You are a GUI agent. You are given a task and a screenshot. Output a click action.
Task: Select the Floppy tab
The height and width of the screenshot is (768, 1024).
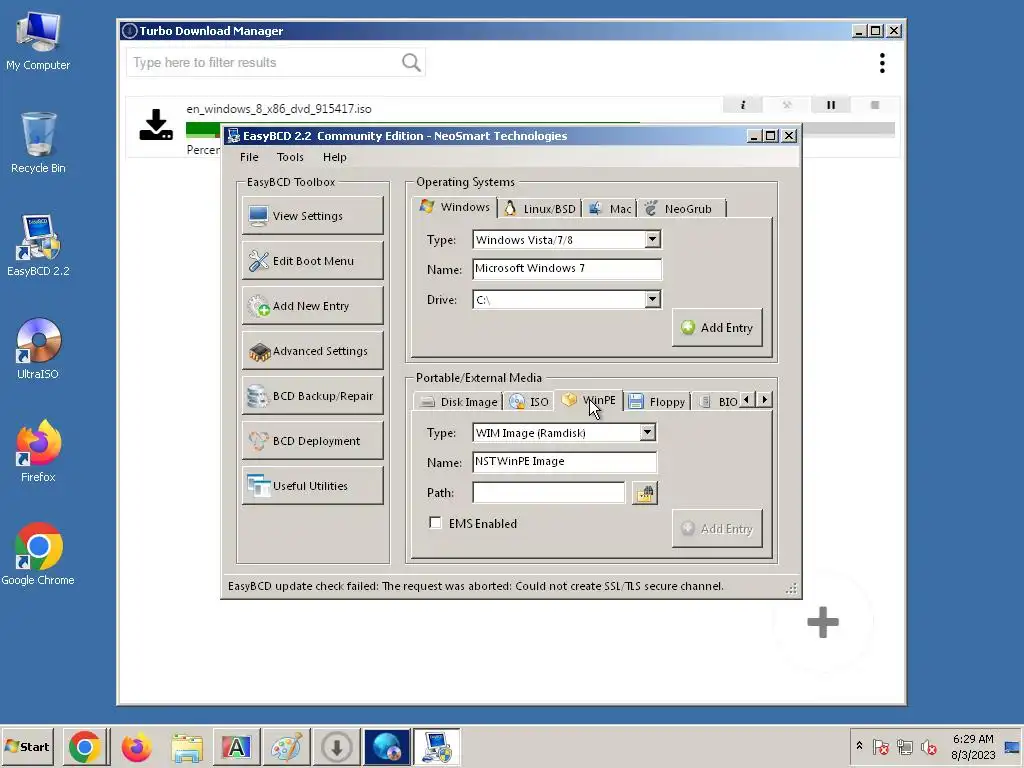coord(657,402)
